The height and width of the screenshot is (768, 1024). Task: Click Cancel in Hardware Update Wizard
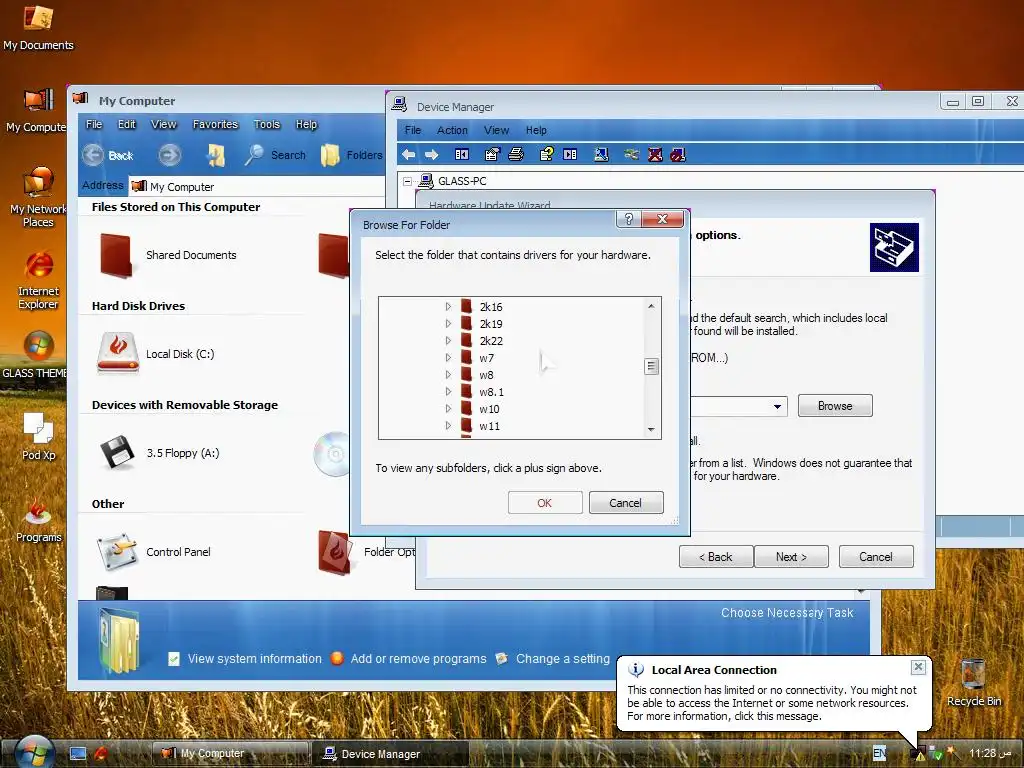click(876, 556)
